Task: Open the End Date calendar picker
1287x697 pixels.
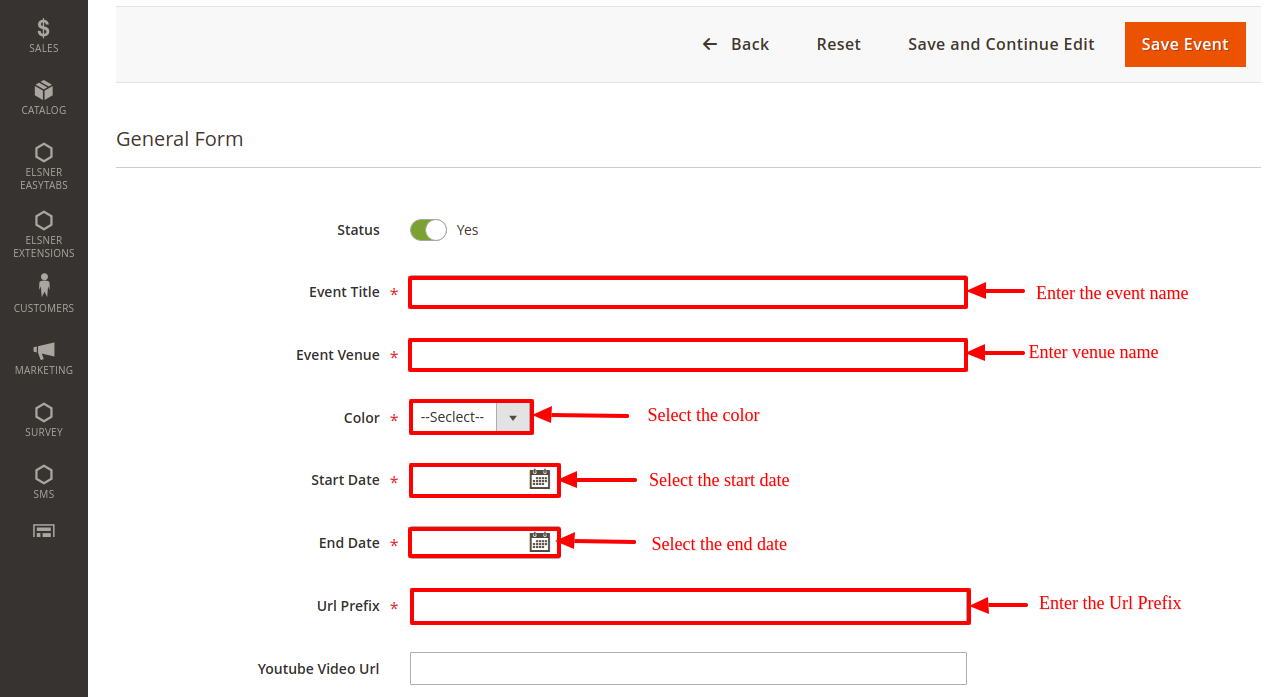Action: coord(539,543)
